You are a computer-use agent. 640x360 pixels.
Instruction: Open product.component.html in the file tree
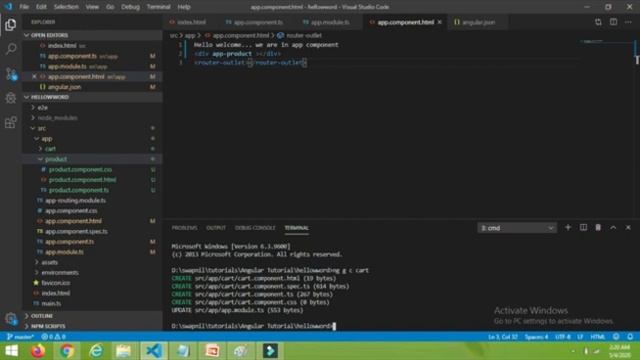tap(82, 180)
